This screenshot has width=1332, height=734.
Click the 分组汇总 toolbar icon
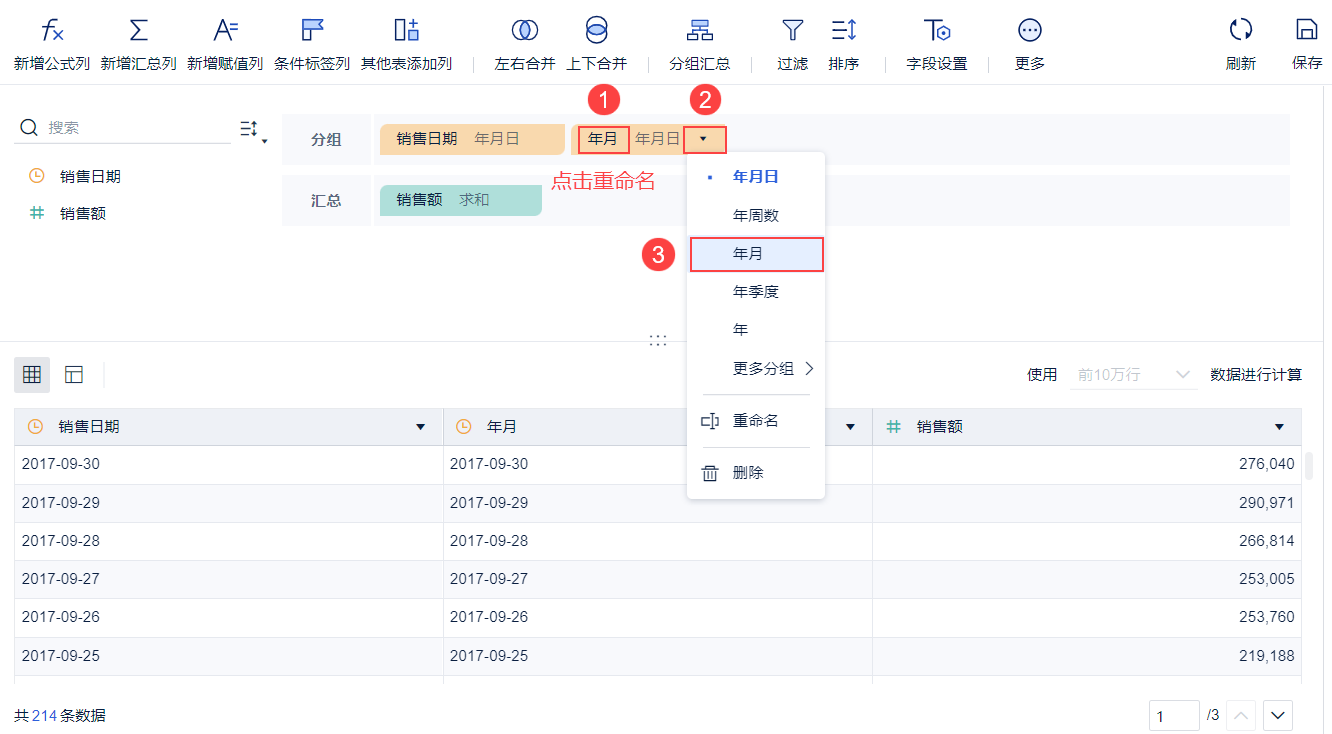pyautogui.click(x=699, y=30)
